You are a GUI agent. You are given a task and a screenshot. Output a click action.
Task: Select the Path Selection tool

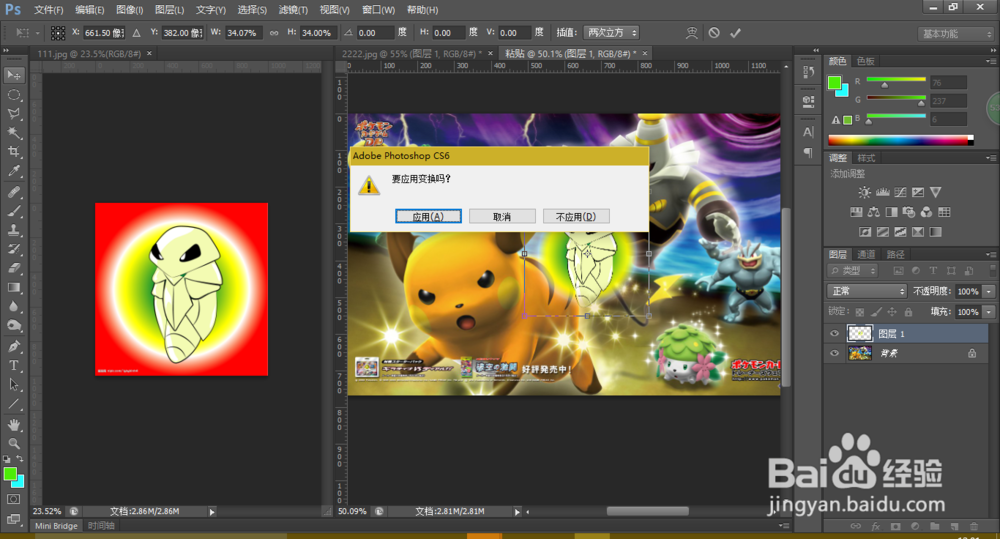pos(13,385)
